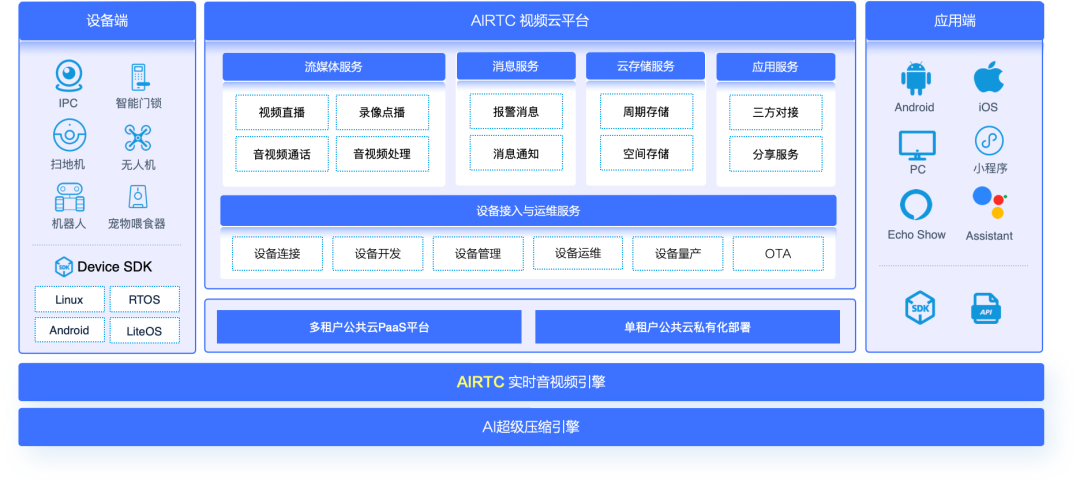
Task: Click the PC monitor icon
Action: point(917,145)
